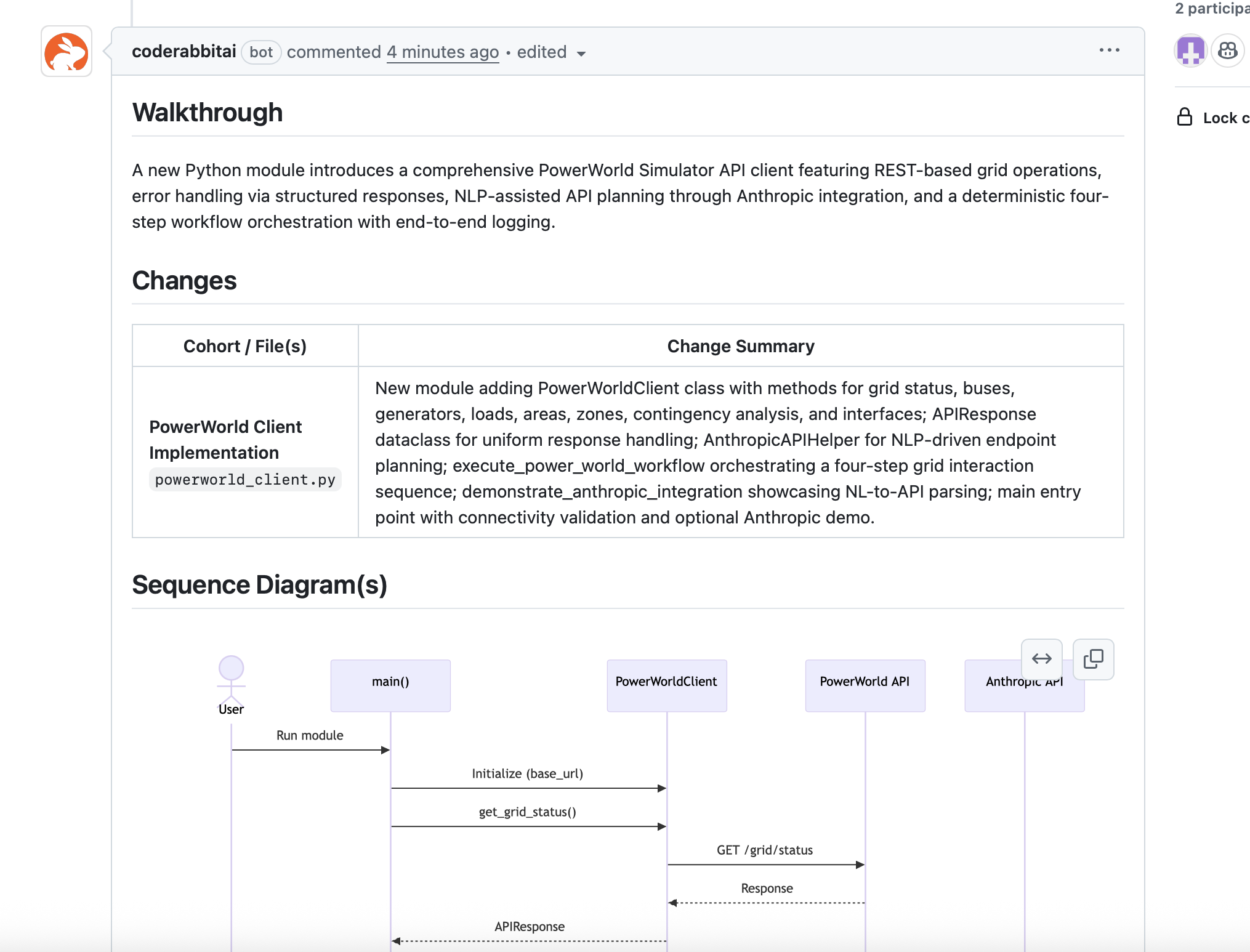Click the Lock conversation link text
Image resolution: width=1250 pixels, height=952 pixels.
(x=1225, y=118)
